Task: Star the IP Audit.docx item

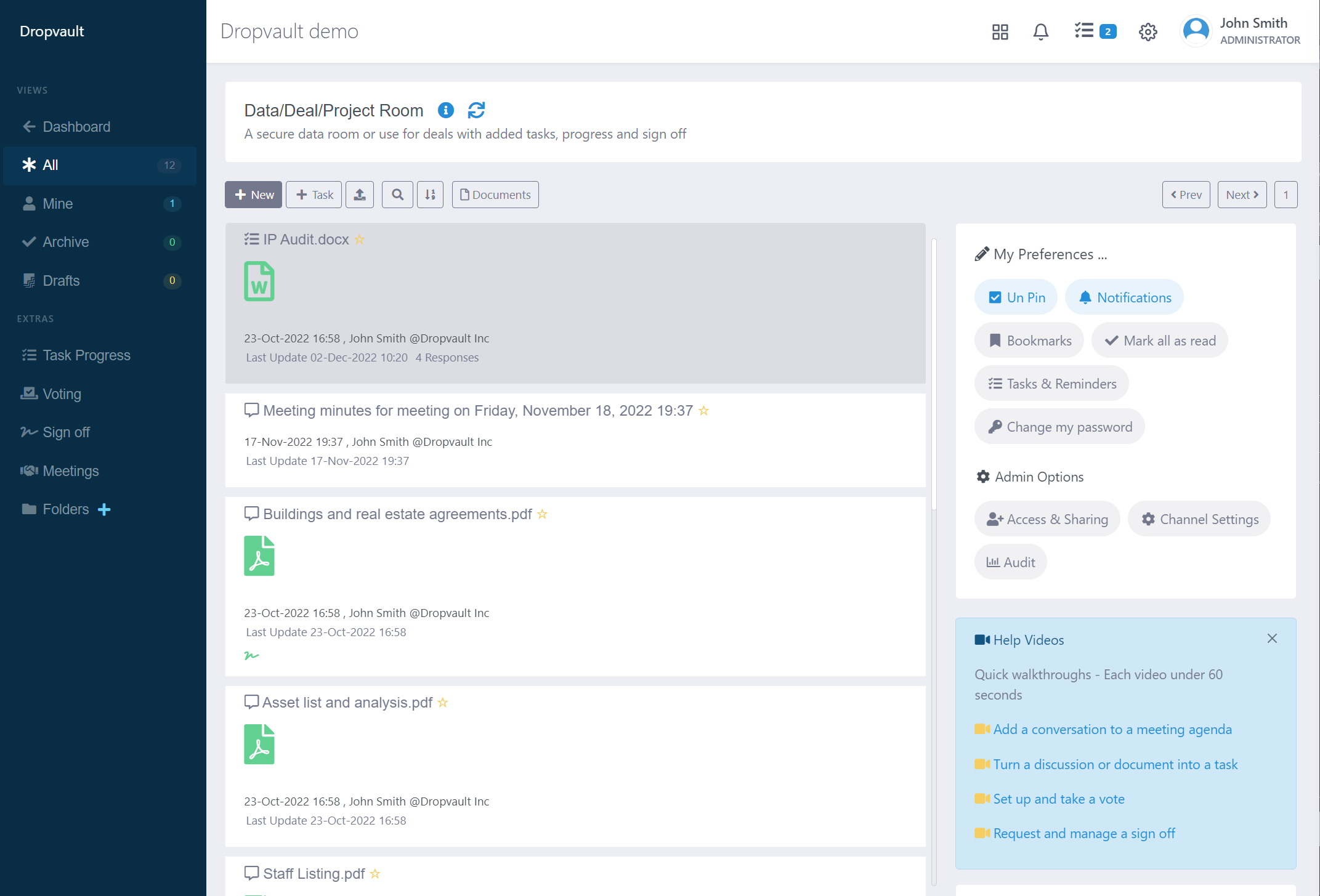Action: pos(360,240)
